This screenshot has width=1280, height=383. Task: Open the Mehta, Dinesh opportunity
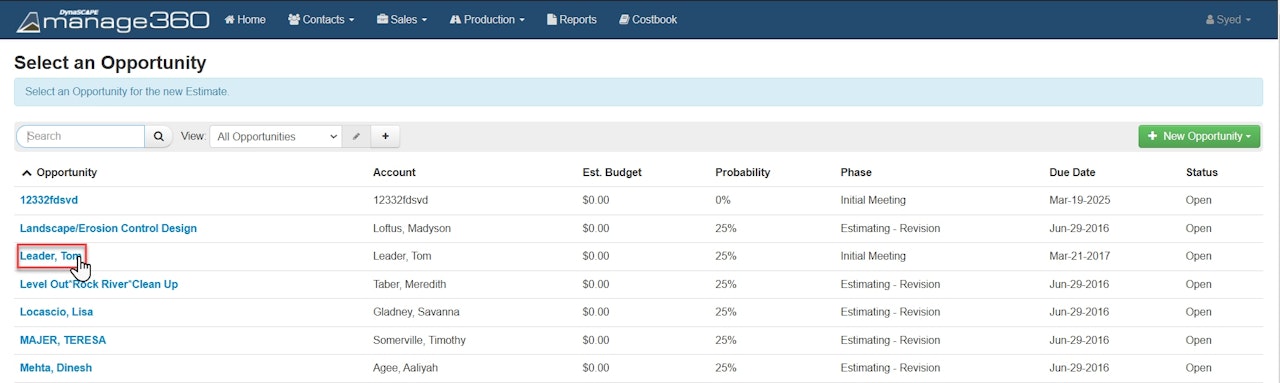[x=56, y=368]
